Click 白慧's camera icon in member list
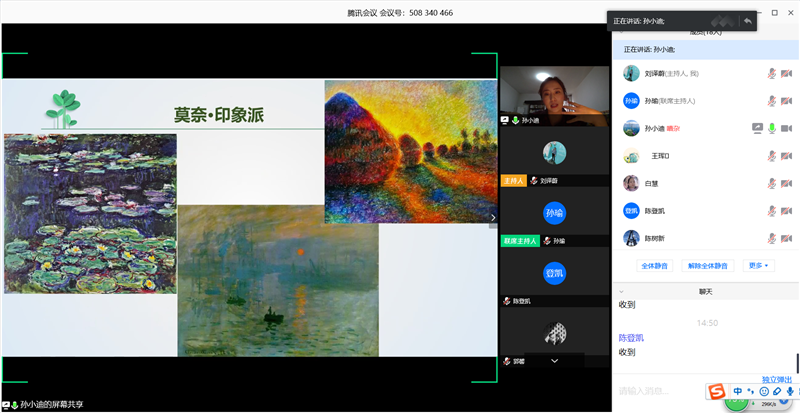This screenshot has height=413, width=800. pos(786,183)
